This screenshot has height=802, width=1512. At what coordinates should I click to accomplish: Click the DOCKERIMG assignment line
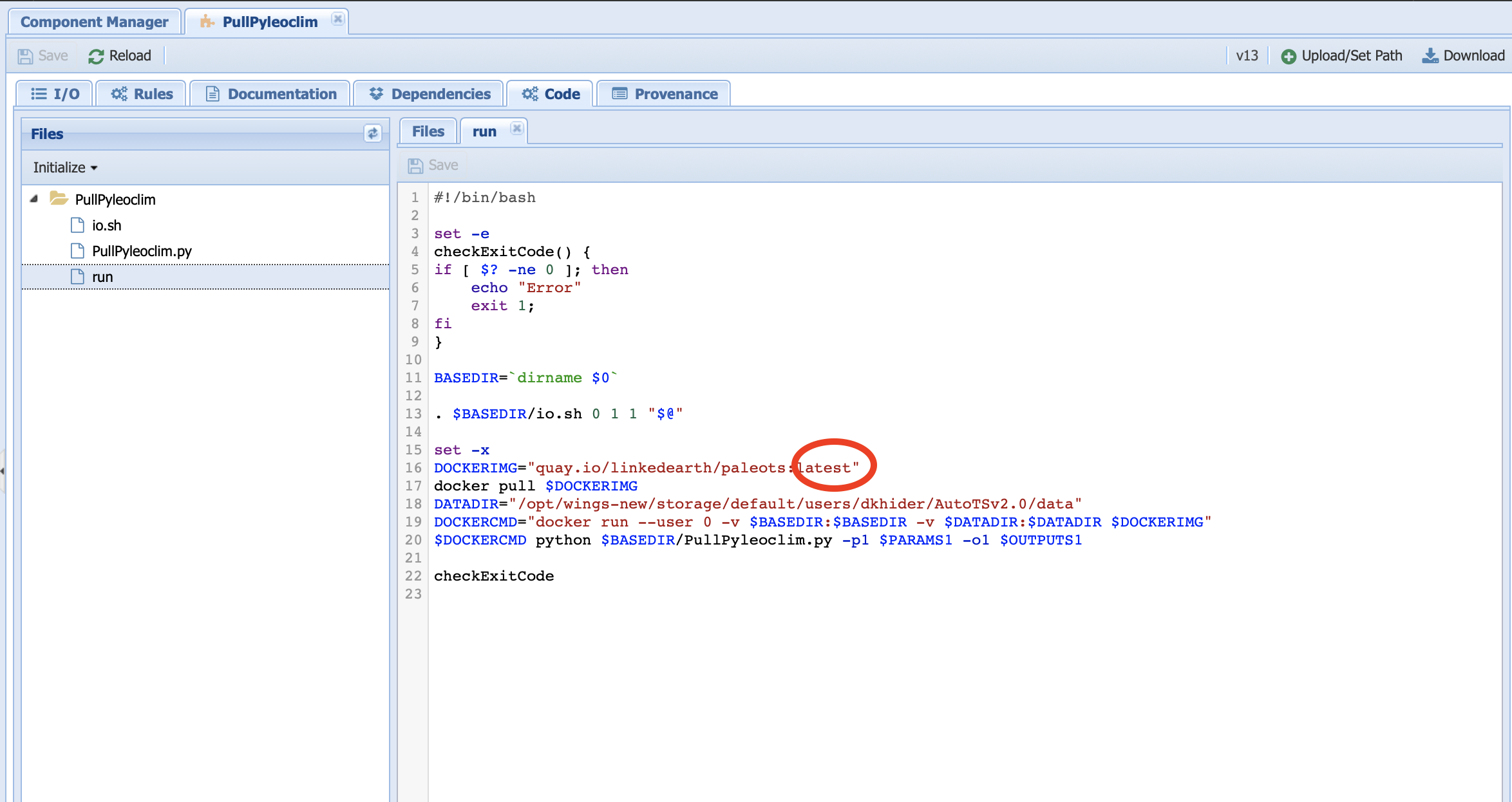[647, 468]
